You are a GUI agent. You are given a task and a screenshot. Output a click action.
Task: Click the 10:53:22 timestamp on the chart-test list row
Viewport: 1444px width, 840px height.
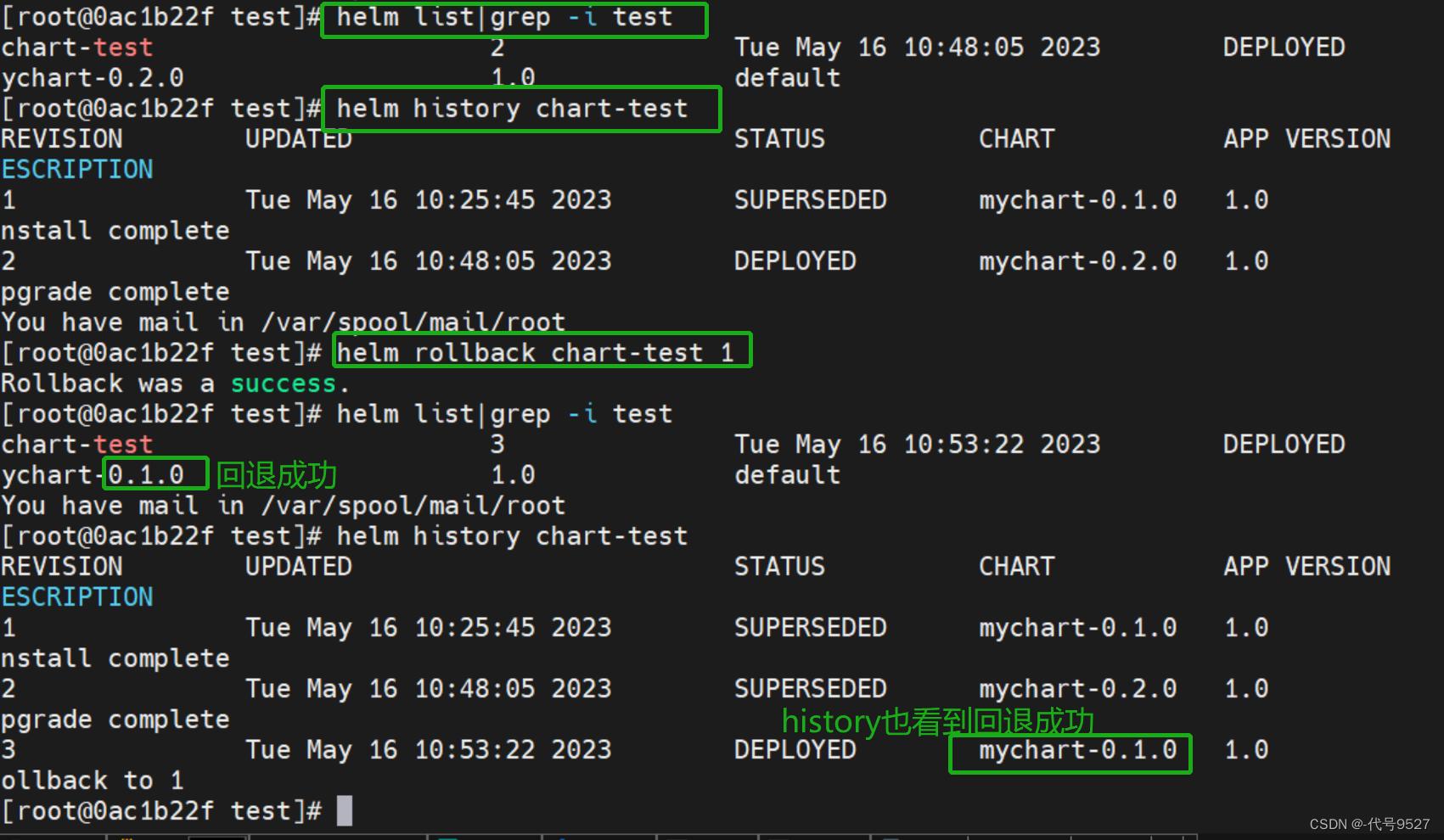964,445
